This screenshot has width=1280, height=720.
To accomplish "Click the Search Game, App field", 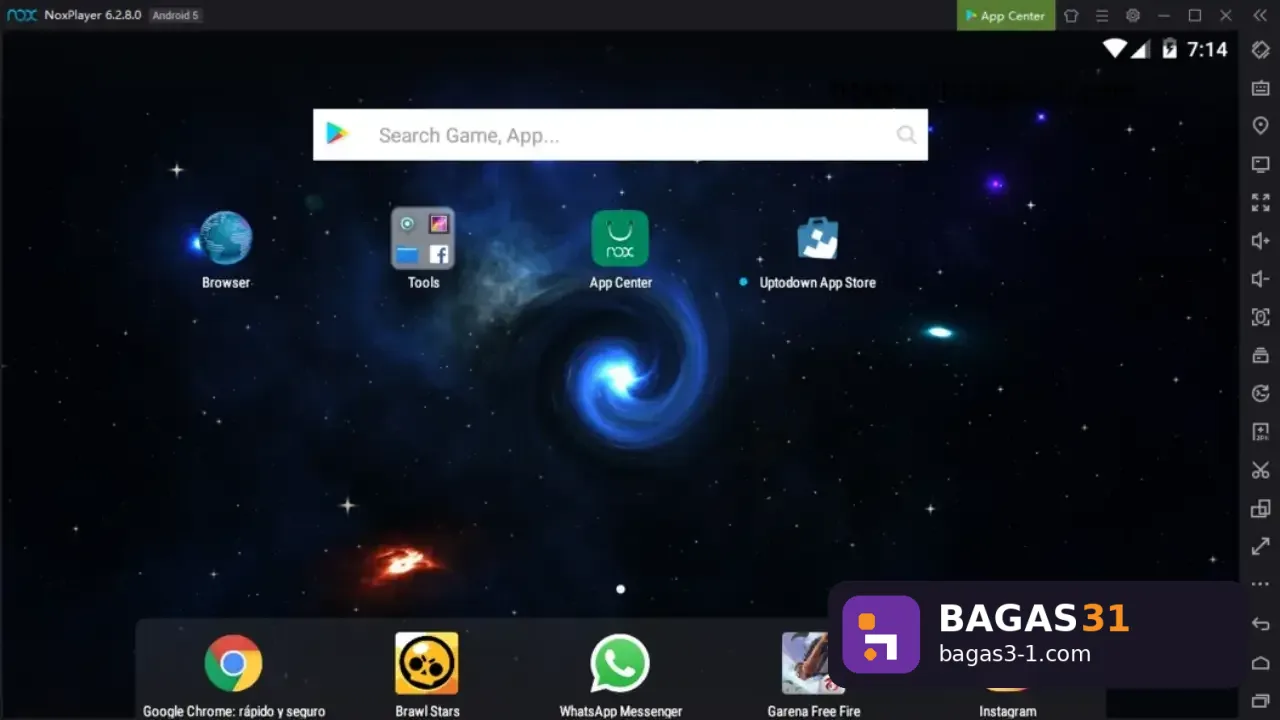I will point(620,135).
